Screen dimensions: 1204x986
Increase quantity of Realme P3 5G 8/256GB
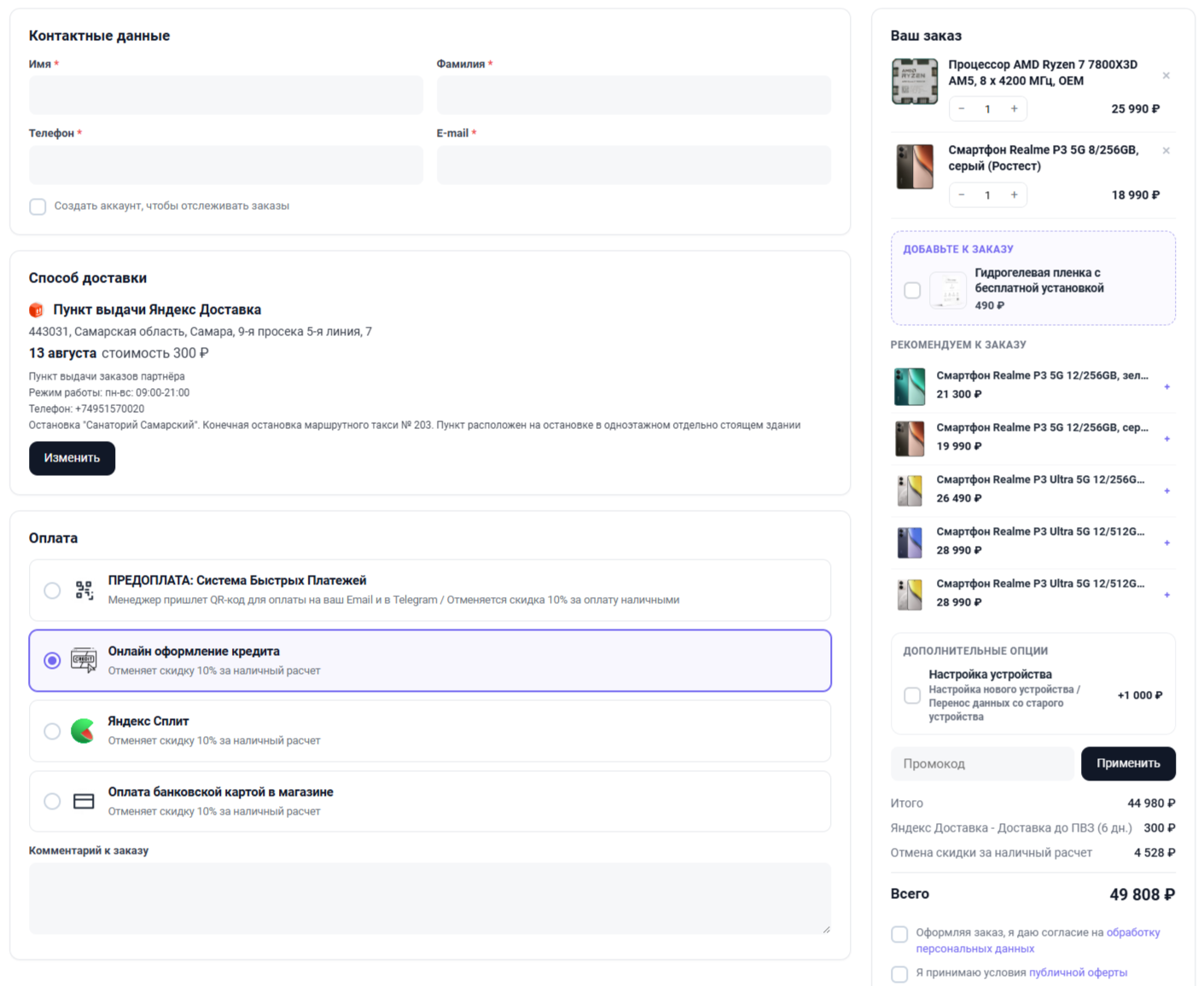coord(1014,195)
